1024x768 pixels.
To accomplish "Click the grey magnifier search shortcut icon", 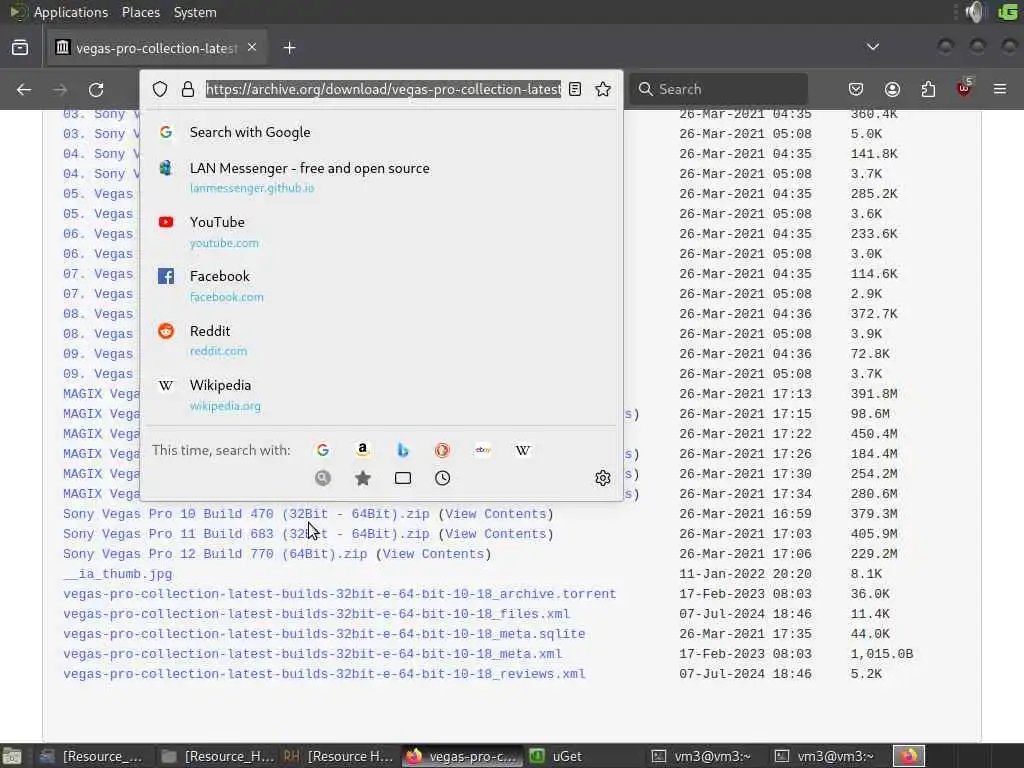I will click(323, 478).
